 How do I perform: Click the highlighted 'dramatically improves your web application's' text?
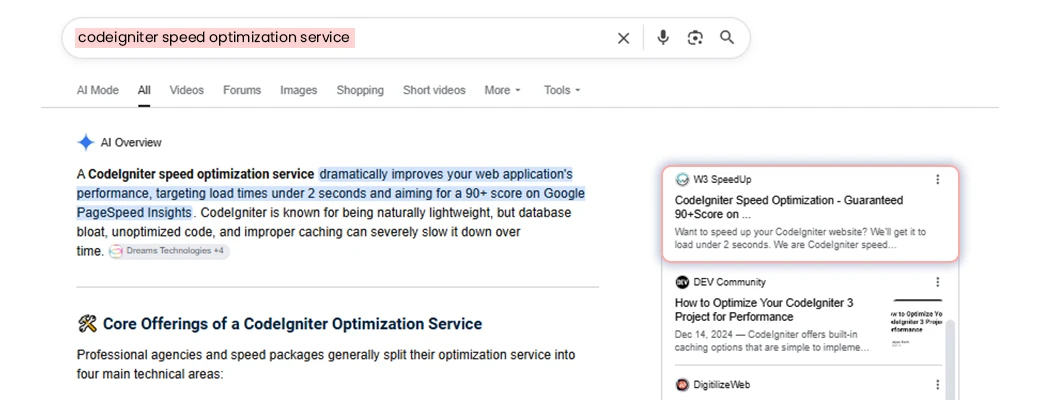[x=446, y=174]
